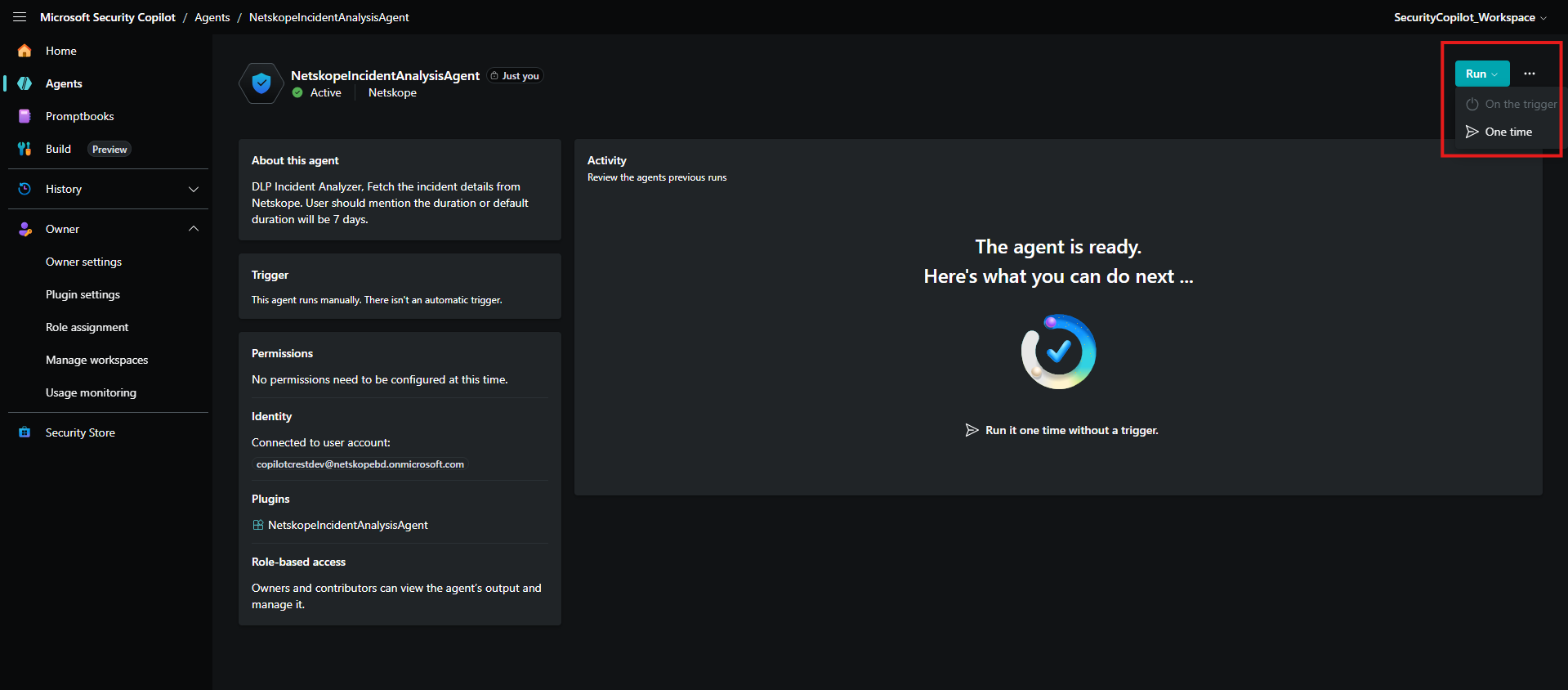Click the Permissions heading

(282, 353)
